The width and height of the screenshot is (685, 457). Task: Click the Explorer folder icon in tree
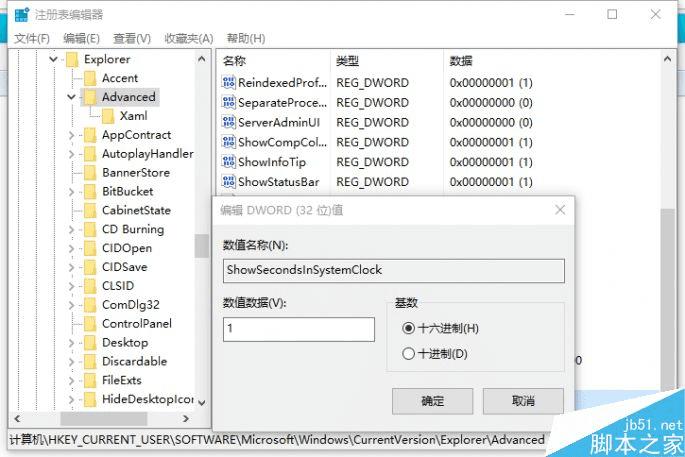72,59
